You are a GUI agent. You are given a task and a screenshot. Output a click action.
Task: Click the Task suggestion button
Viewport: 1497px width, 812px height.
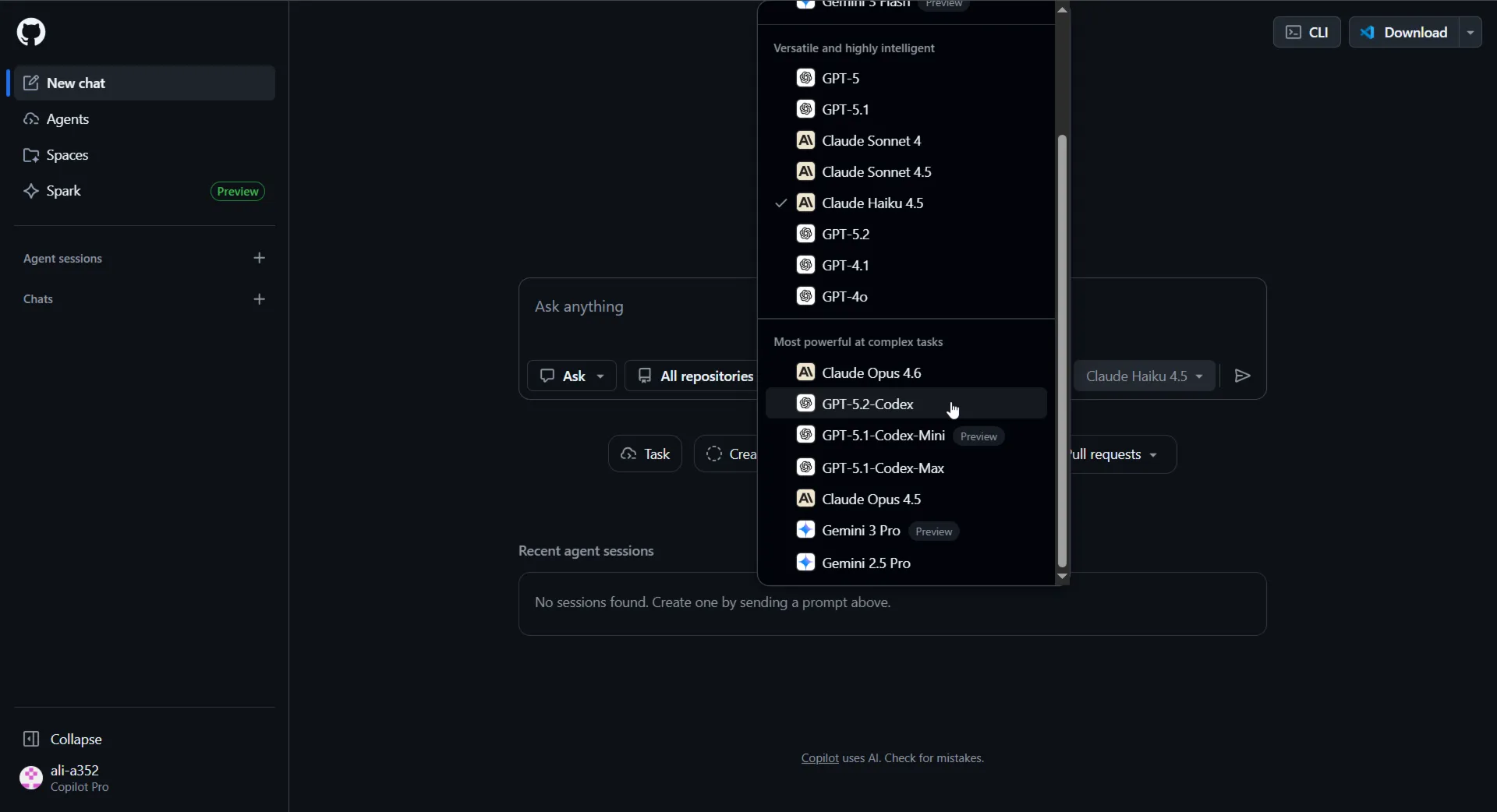point(645,454)
